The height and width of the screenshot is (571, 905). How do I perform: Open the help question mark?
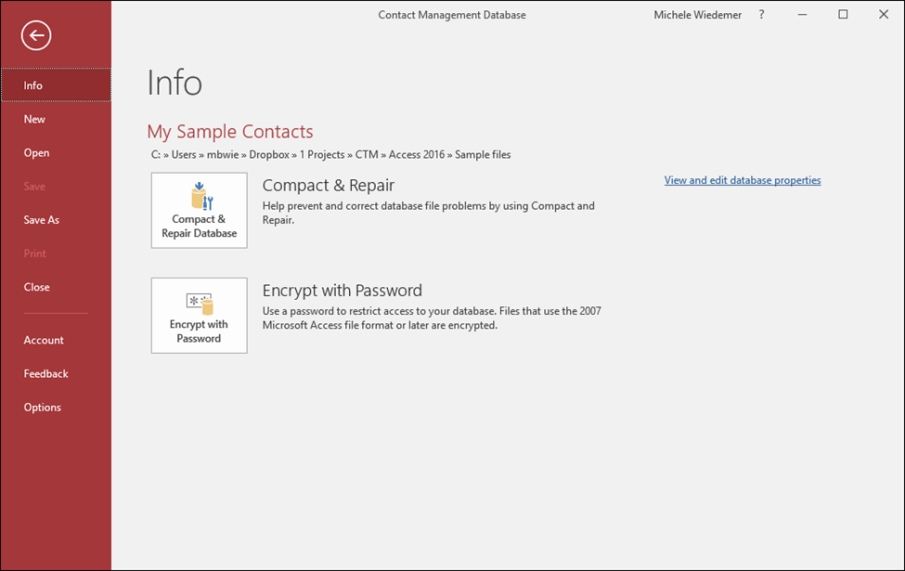point(761,15)
